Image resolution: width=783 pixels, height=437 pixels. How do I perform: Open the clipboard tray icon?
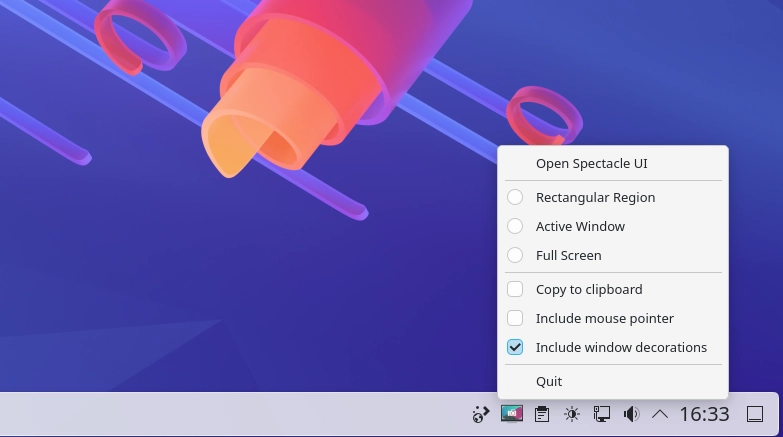[541, 414]
